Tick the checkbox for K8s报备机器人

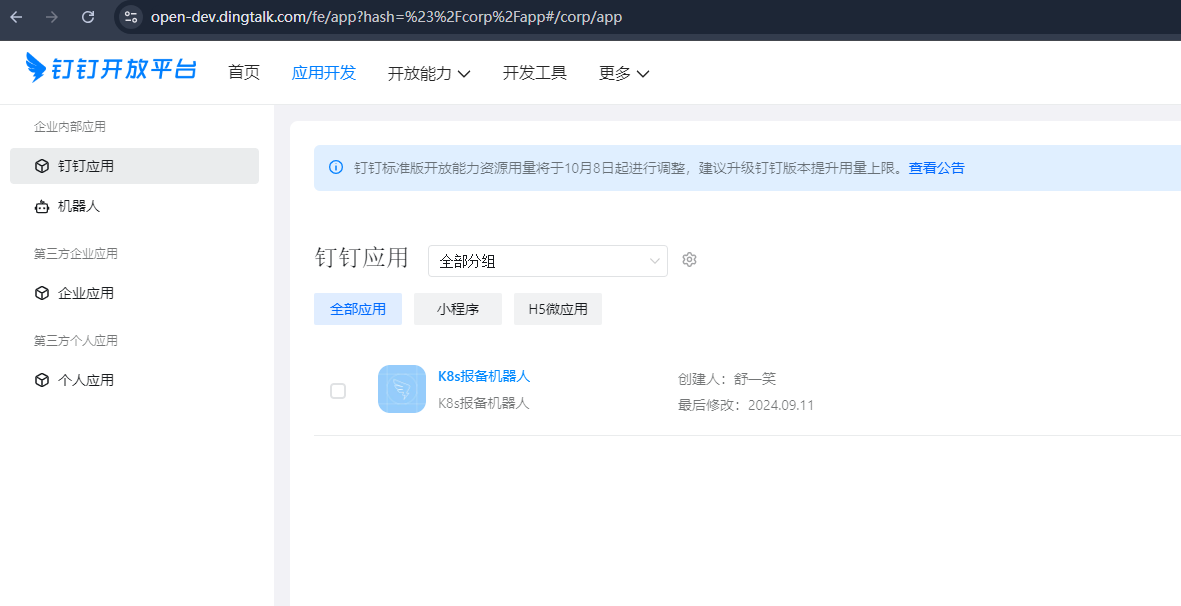(x=338, y=391)
